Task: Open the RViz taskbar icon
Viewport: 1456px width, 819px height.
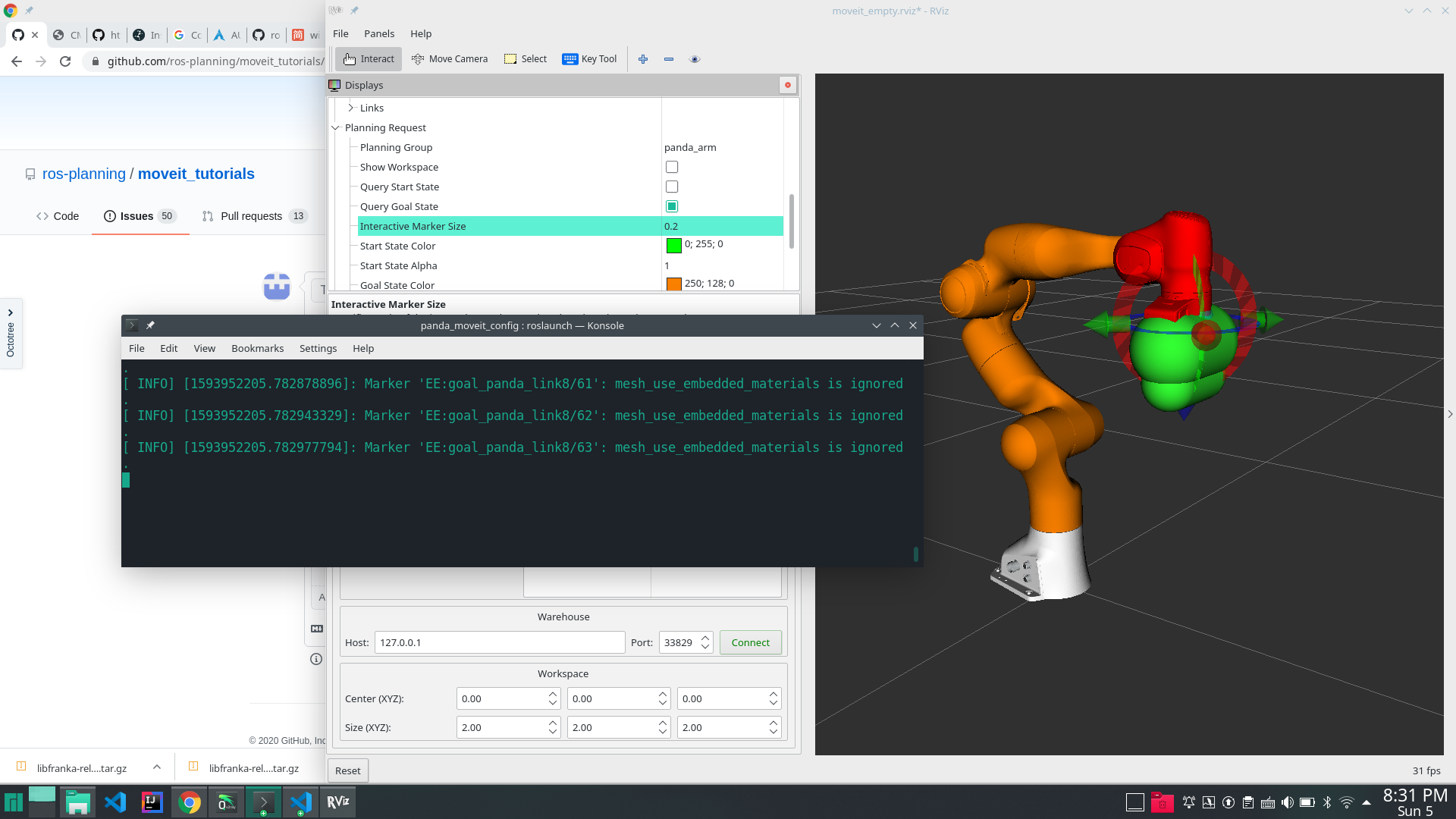Action: tap(337, 802)
